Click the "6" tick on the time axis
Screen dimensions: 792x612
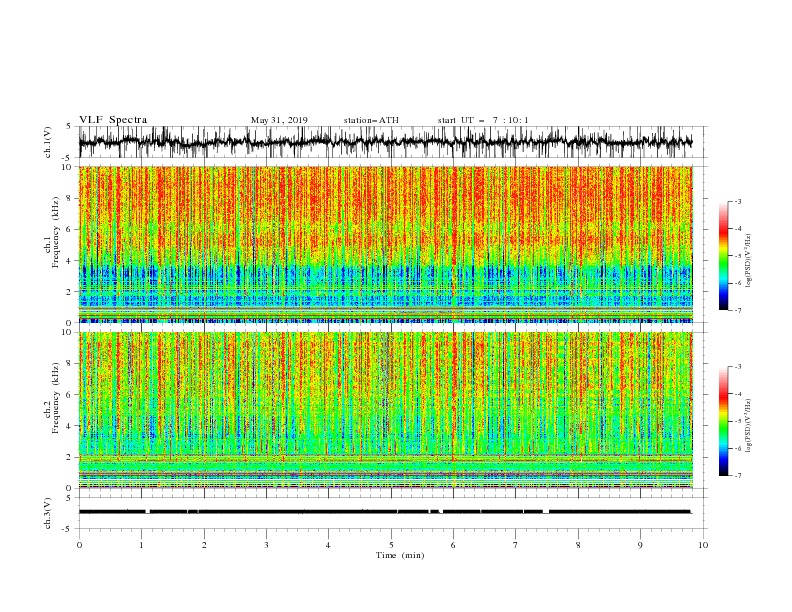point(453,545)
